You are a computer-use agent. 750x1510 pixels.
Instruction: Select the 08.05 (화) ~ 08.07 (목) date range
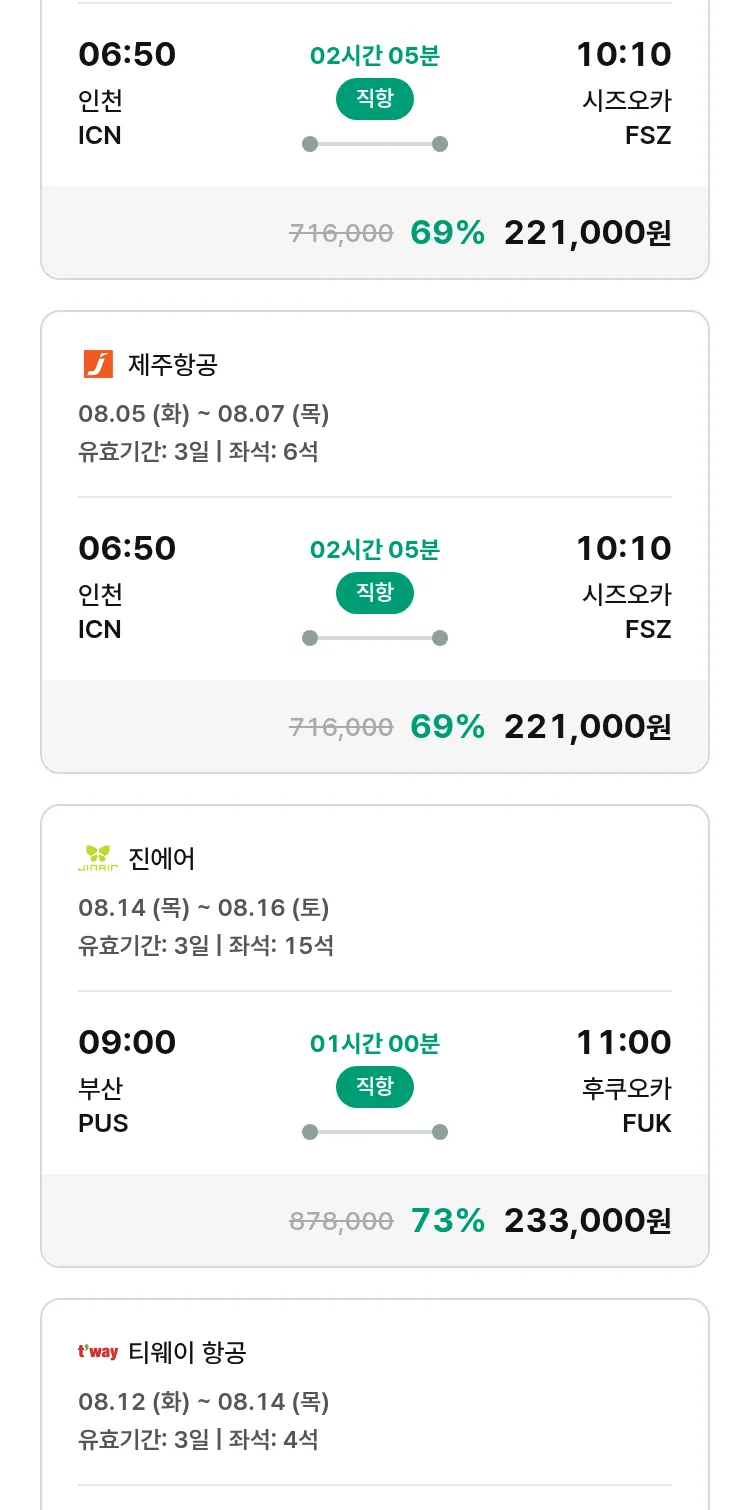coord(204,414)
